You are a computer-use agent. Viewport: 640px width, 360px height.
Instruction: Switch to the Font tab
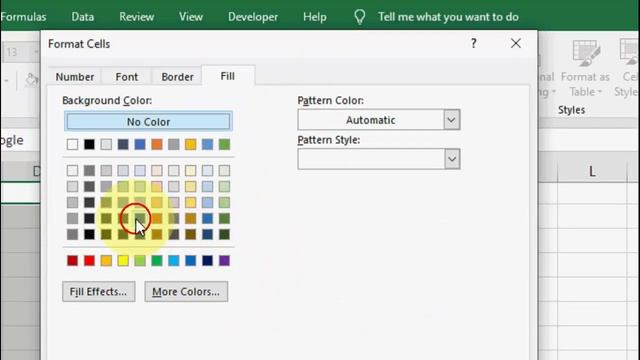[x=127, y=77]
